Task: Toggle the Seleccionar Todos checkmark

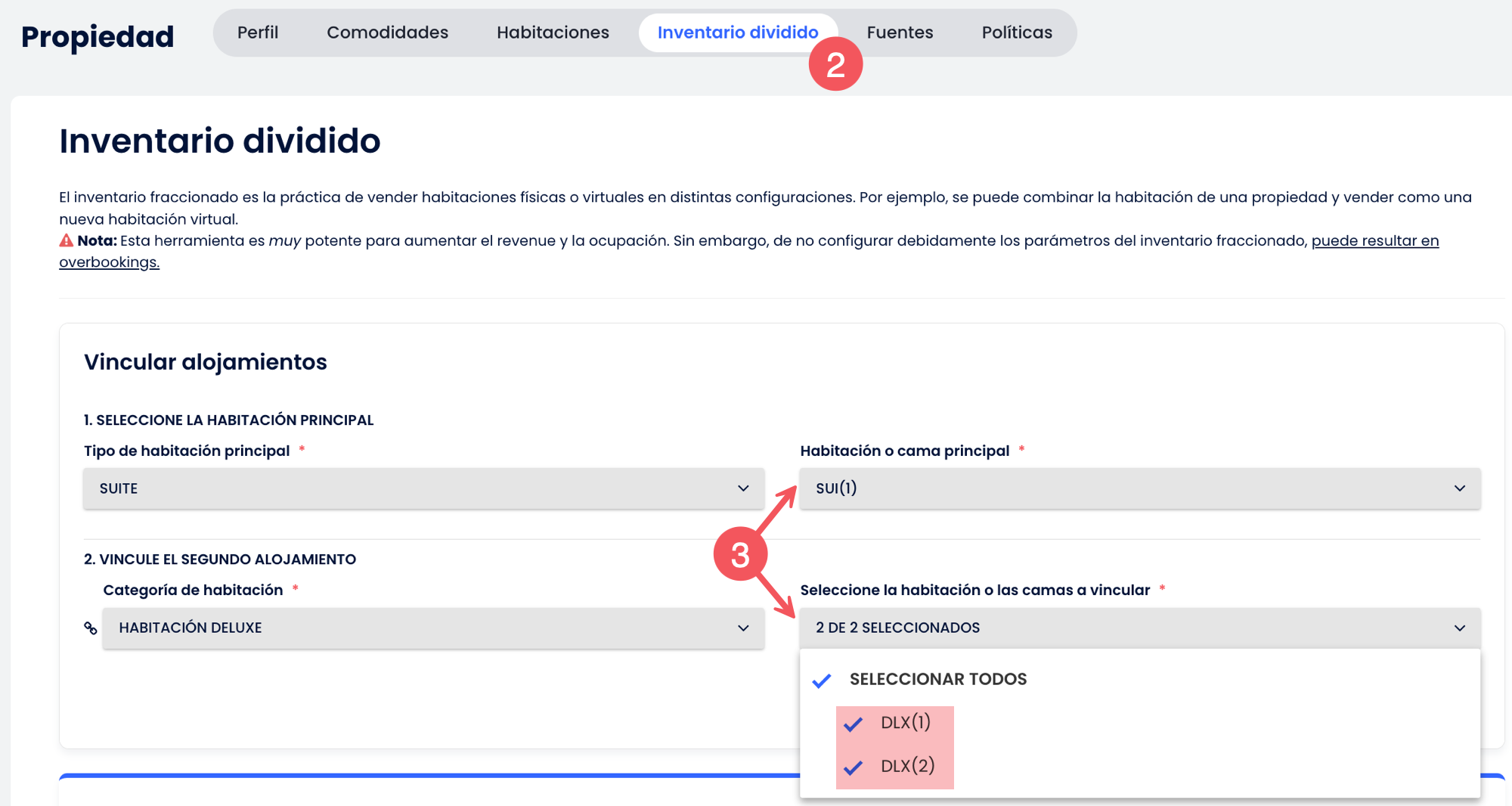Action: (822, 680)
